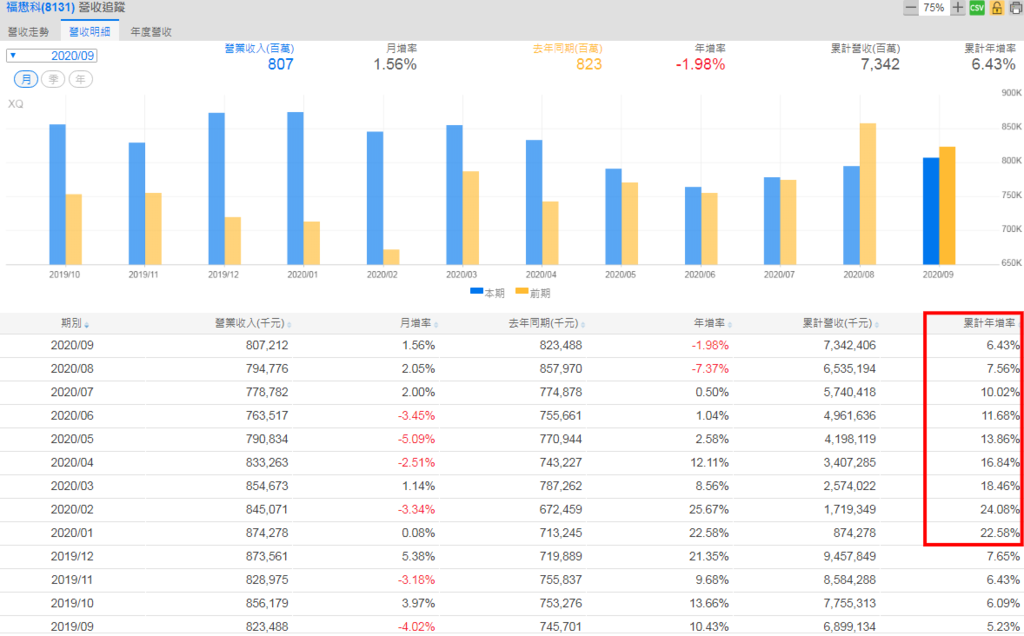Click revenue cell 807,212
The height and width of the screenshot is (636, 1024).
[x=267, y=345]
